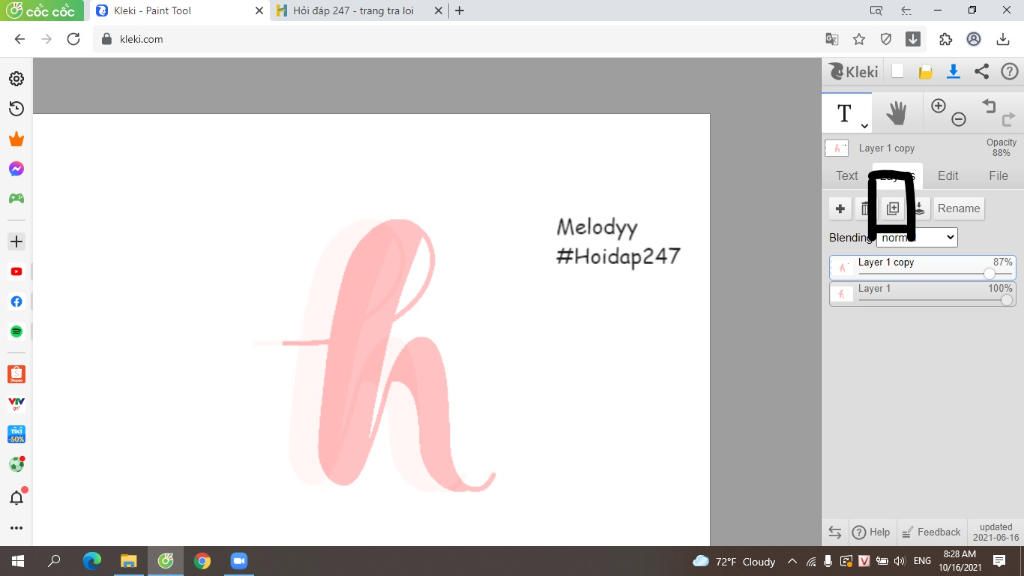Create a new blank image
The width and height of the screenshot is (1024, 576).
coord(897,72)
